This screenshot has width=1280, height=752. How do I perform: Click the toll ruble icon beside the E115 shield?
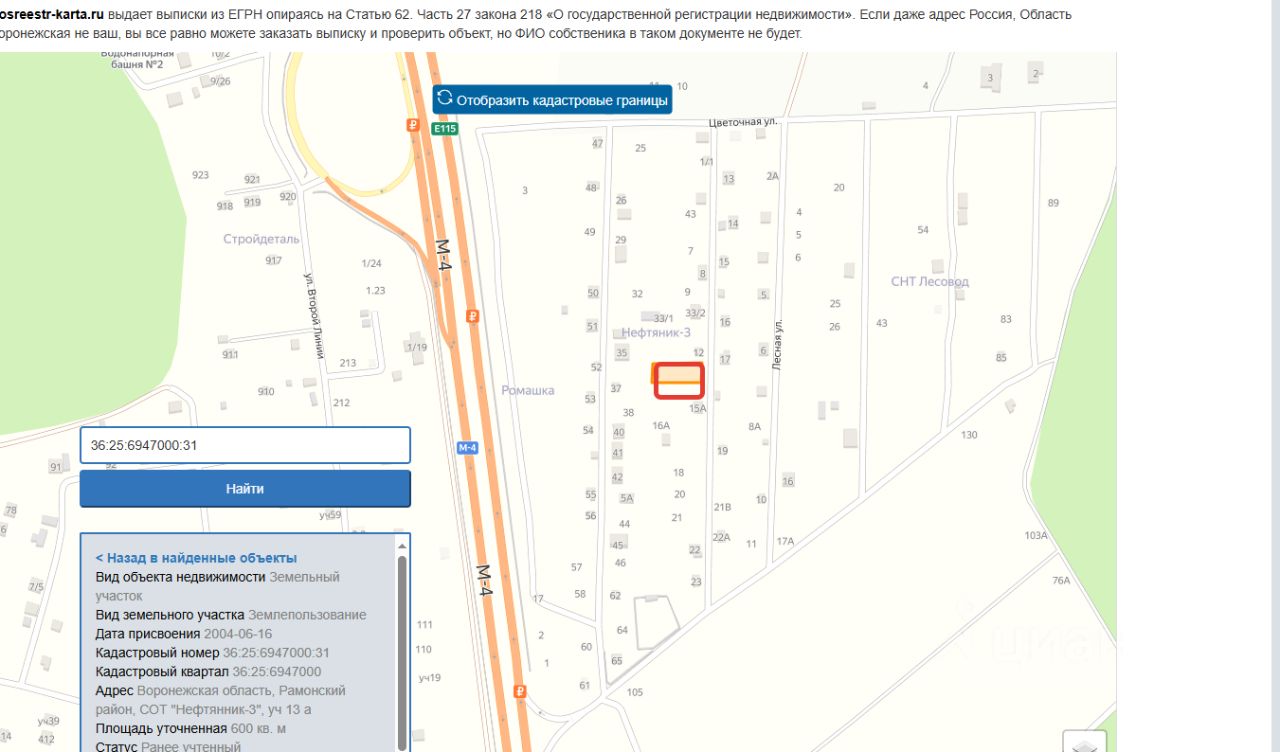pos(412,126)
